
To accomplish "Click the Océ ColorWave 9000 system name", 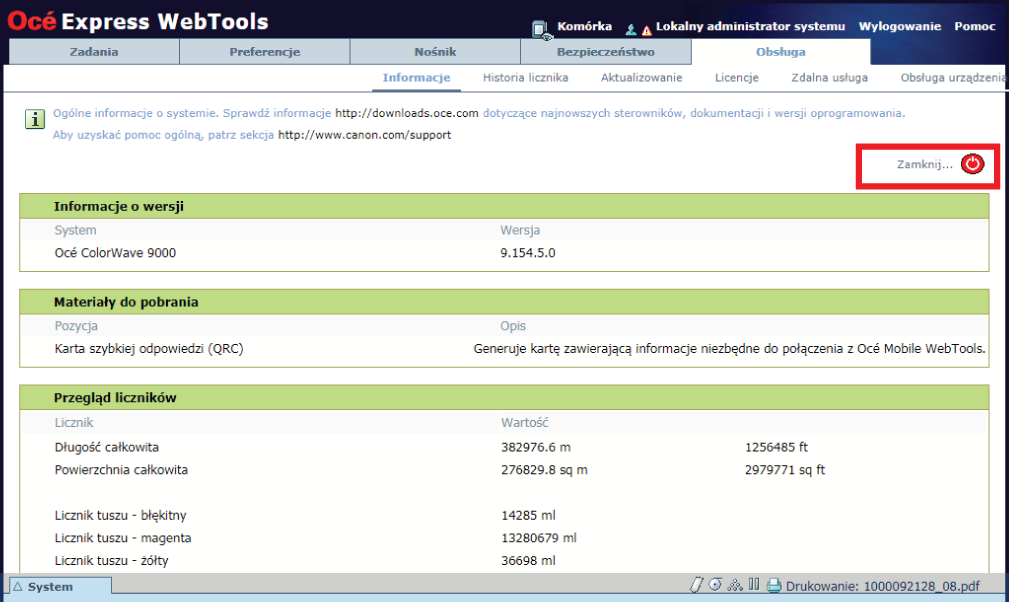I will [x=115, y=253].
